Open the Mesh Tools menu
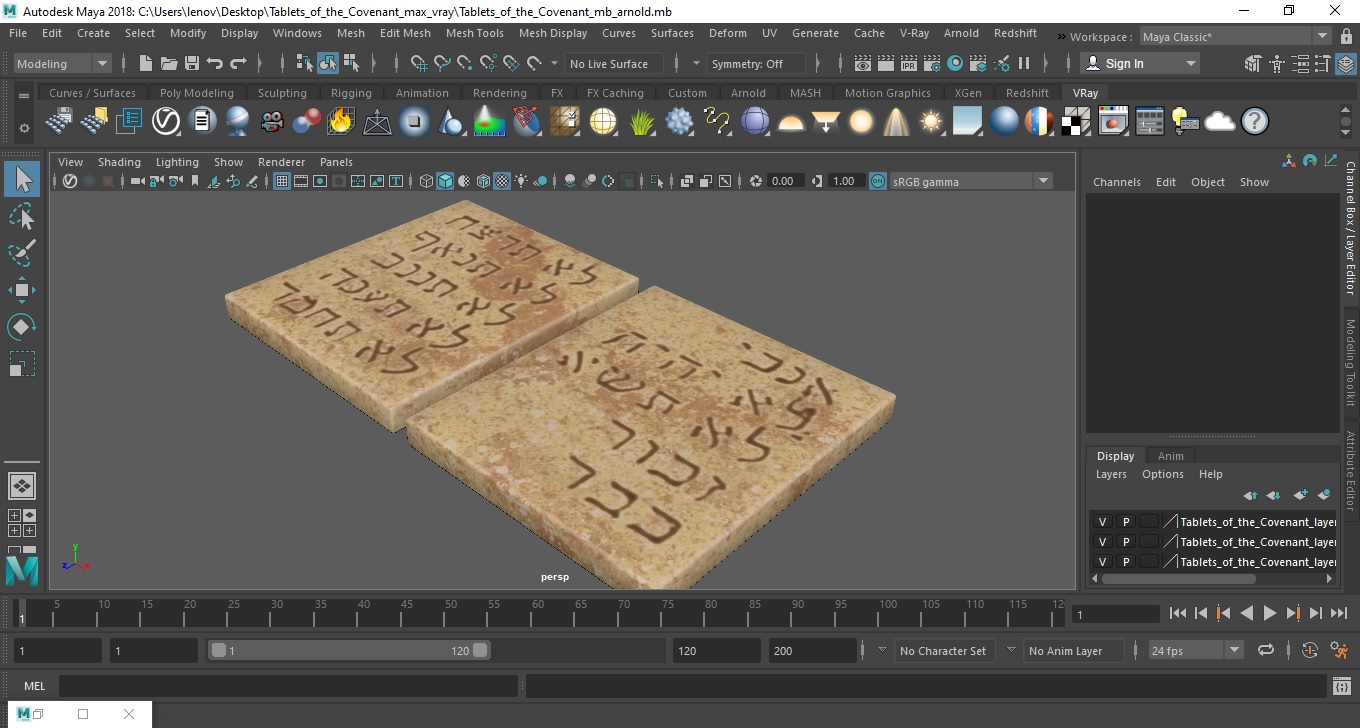Screen dimensions: 1360x728 click(x=474, y=33)
